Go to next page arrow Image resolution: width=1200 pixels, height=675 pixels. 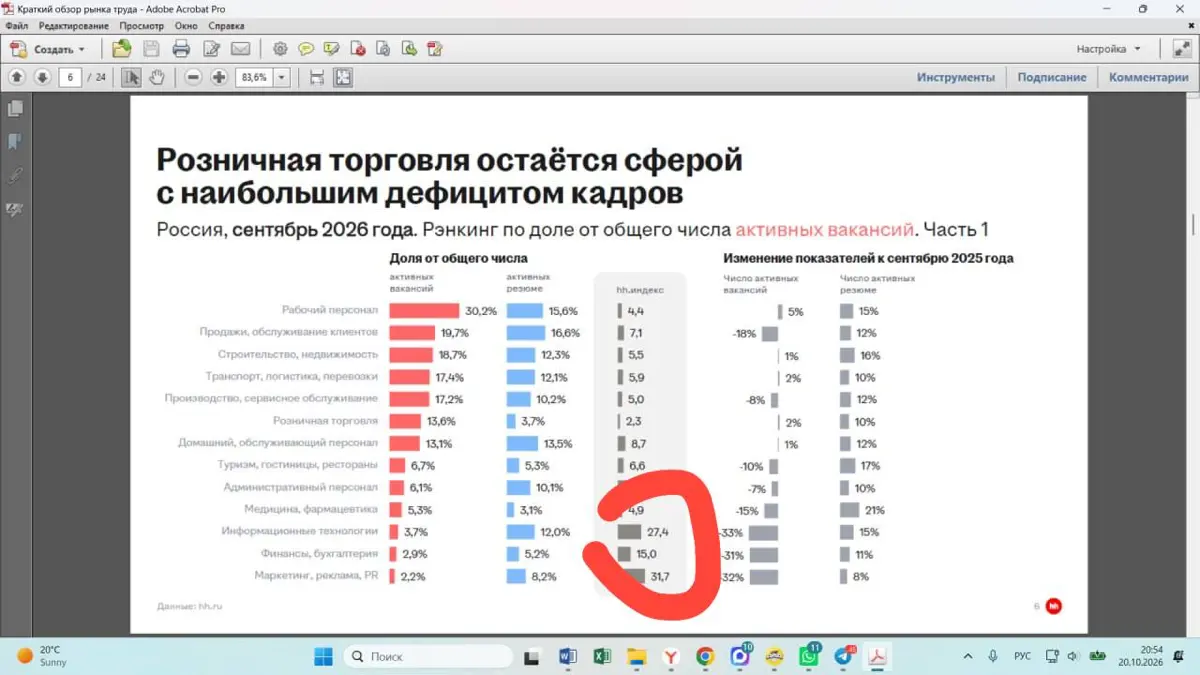tap(42, 77)
